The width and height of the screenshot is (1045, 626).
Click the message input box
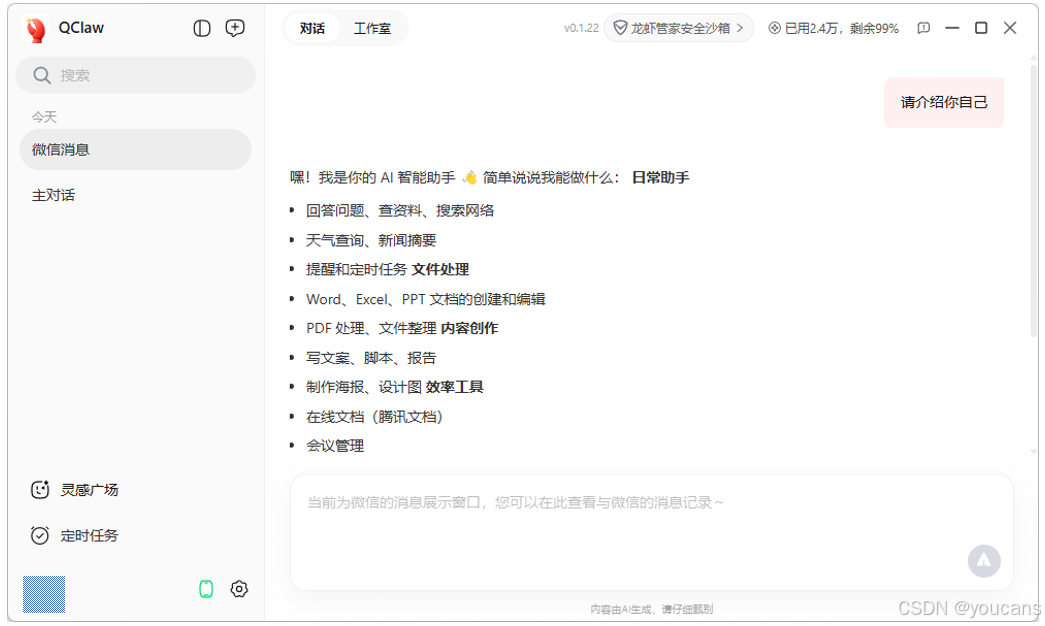coord(652,532)
